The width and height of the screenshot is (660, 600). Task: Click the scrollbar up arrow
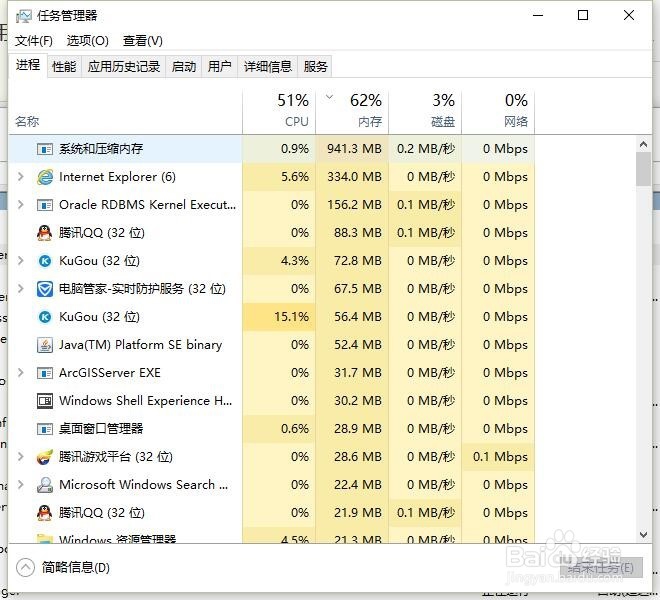pyautogui.click(x=643, y=144)
